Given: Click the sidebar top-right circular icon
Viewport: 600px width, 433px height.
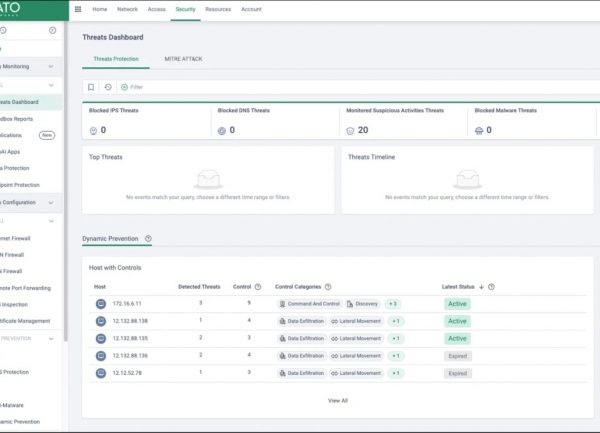Looking at the screenshot, I should click(52, 30).
